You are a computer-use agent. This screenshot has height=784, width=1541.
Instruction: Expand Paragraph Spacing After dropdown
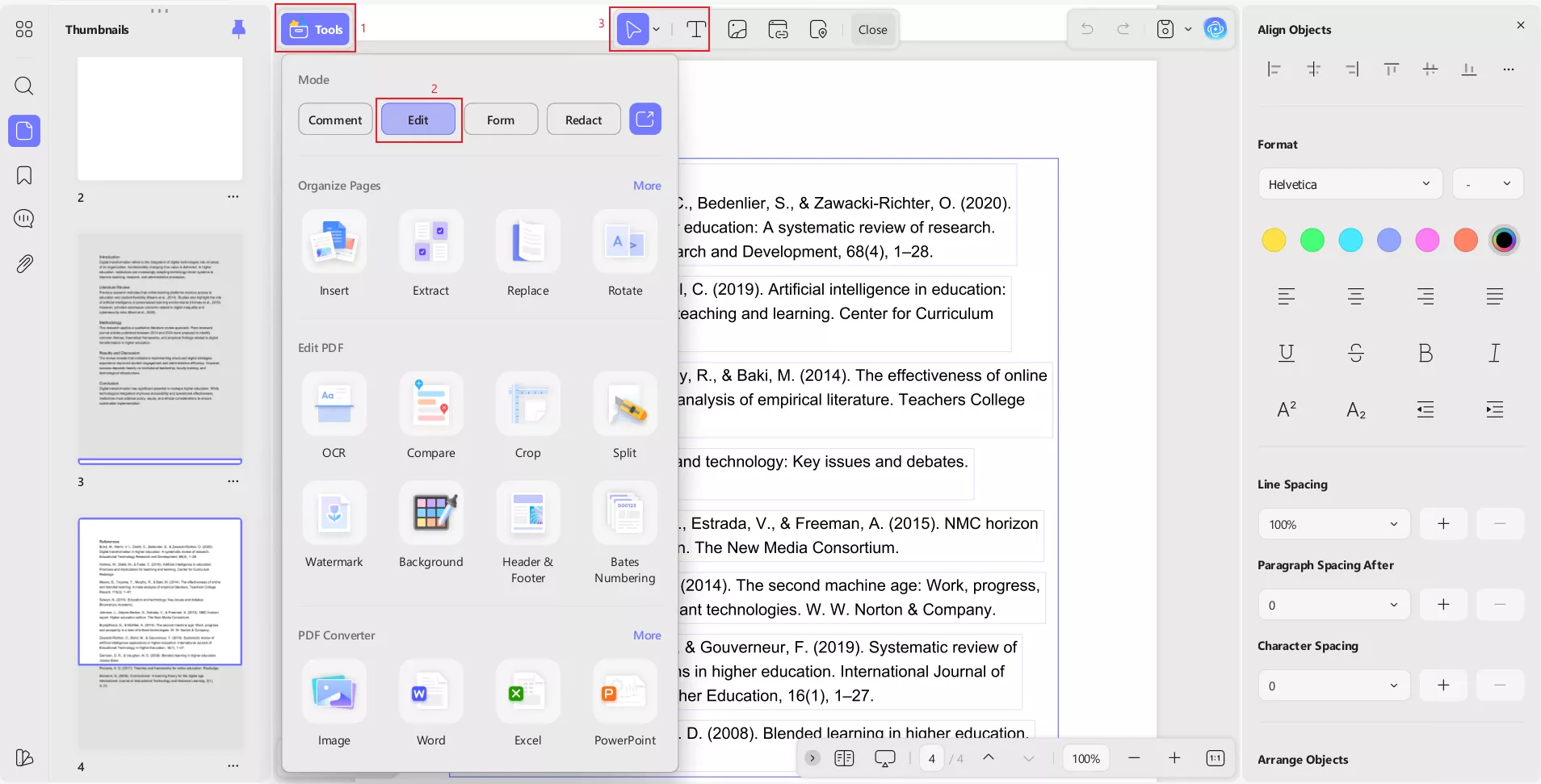(x=1333, y=605)
